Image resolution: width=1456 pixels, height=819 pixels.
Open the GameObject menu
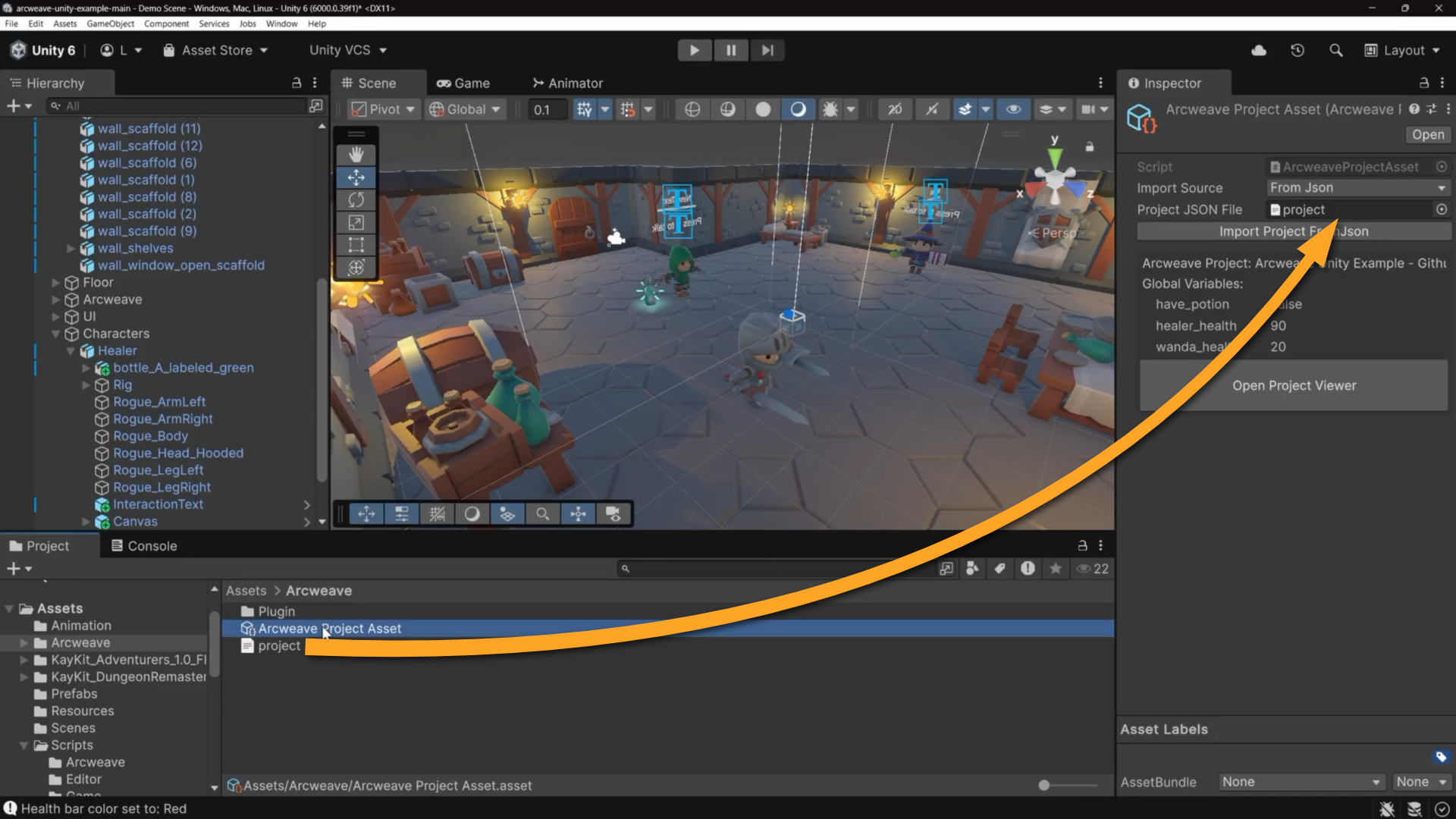click(110, 24)
